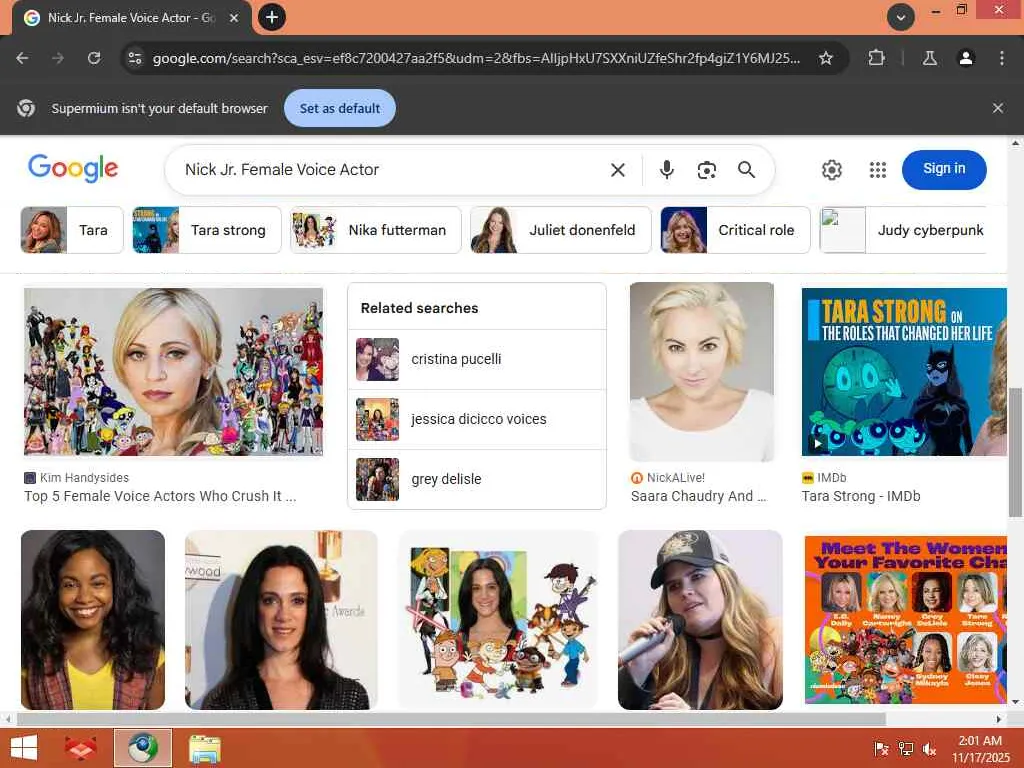Screen dimensions: 1024x768
Task: Dismiss the default browser notification bar
Action: click(x=997, y=108)
